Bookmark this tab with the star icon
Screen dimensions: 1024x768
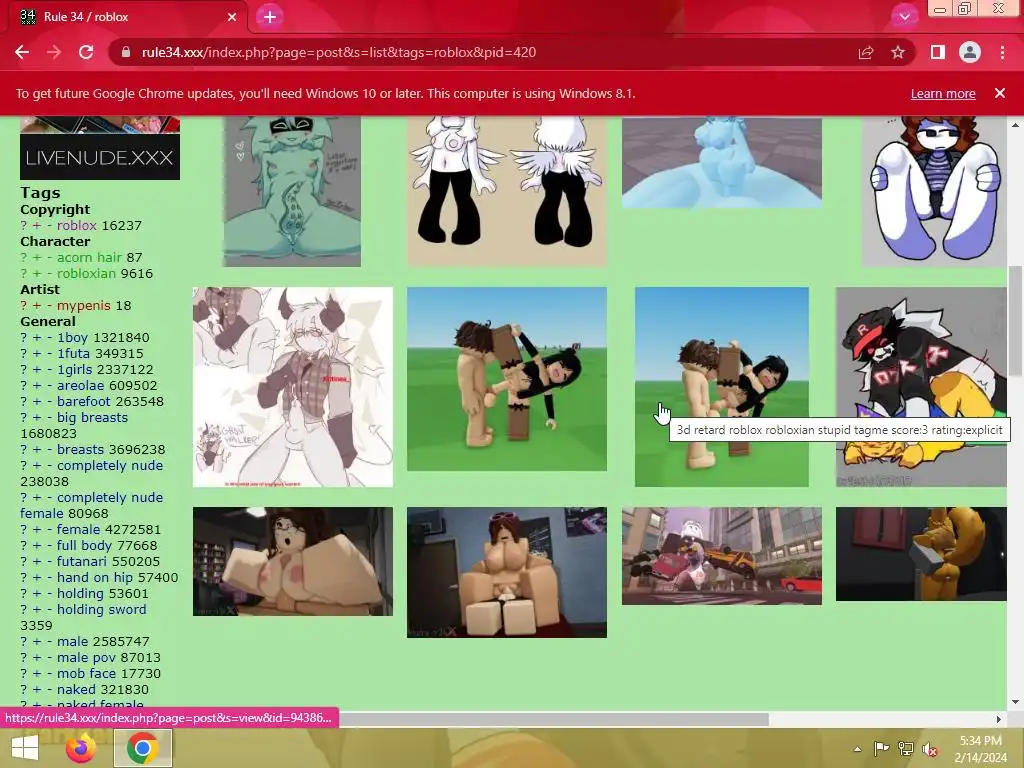click(898, 52)
